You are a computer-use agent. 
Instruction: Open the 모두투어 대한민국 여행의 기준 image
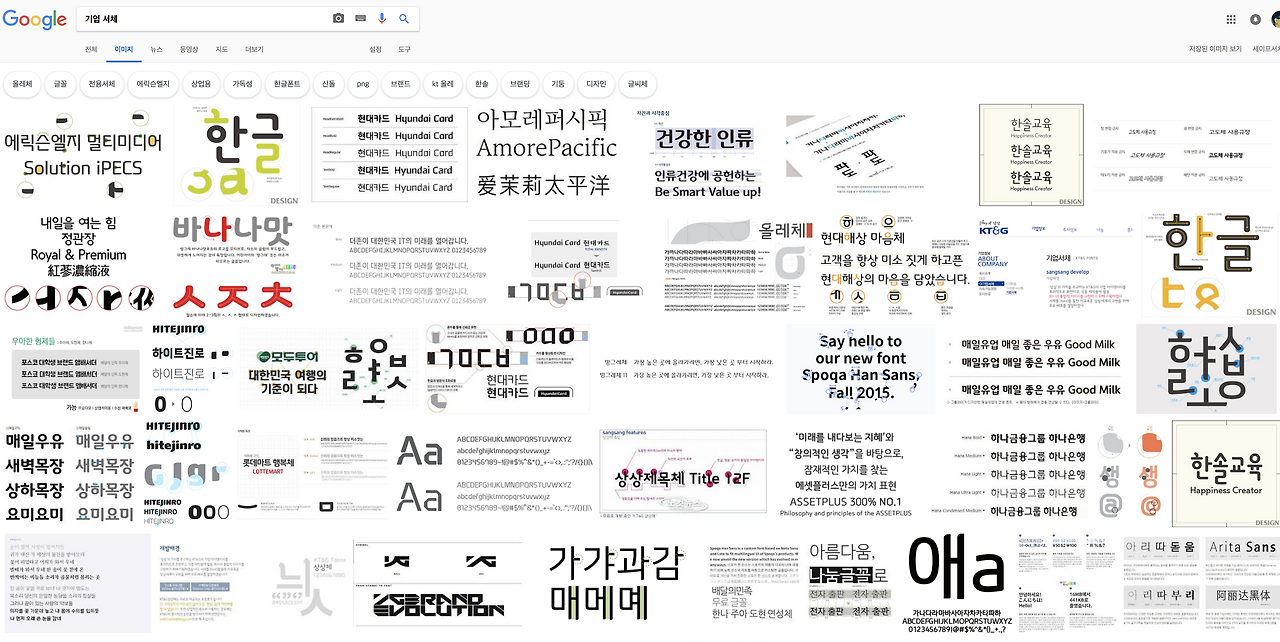click(327, 368)
